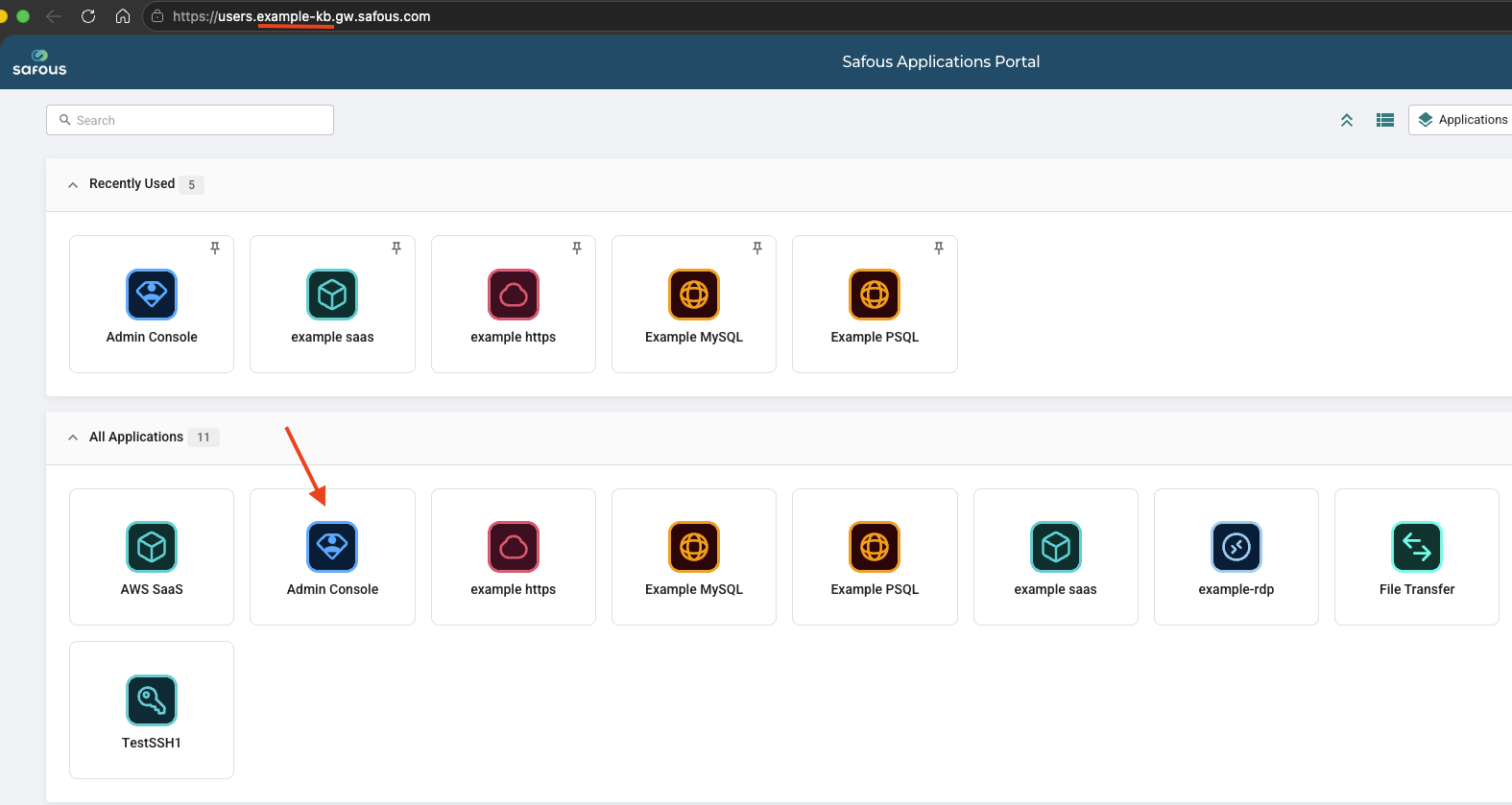The width and height of the screenshot is (1512, 805).
Task: Open Example PSQL icon in Recently Used
Action: tap(875, 294)
